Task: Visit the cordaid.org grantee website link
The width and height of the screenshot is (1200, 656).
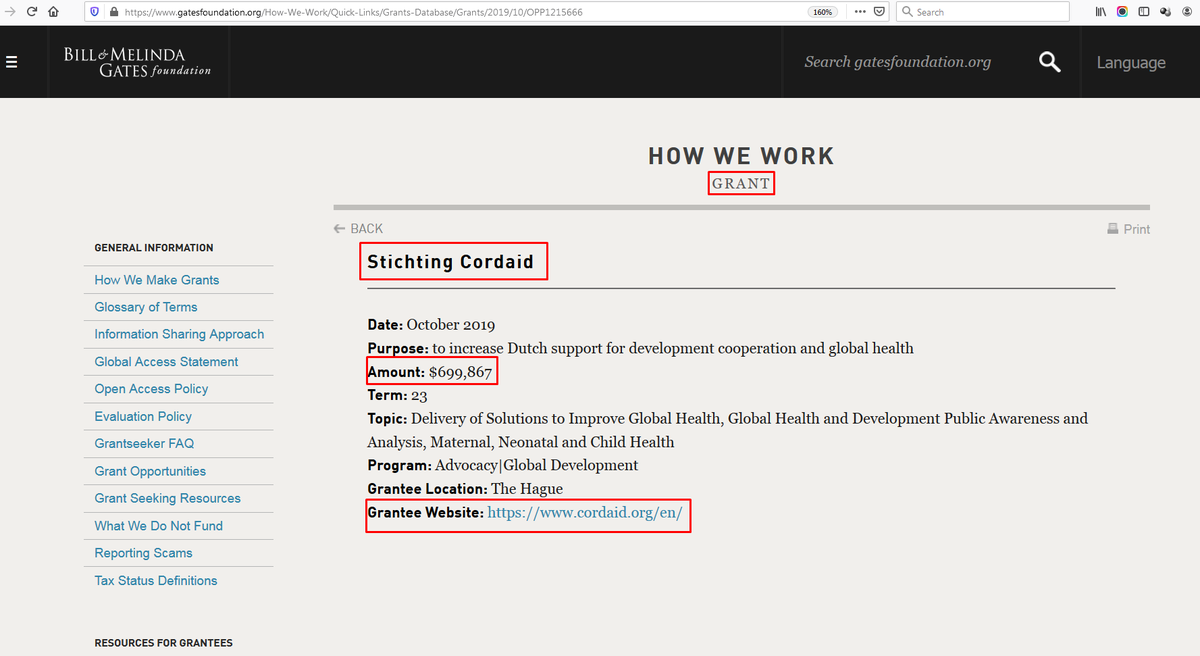Action: (x=585, y=513)
